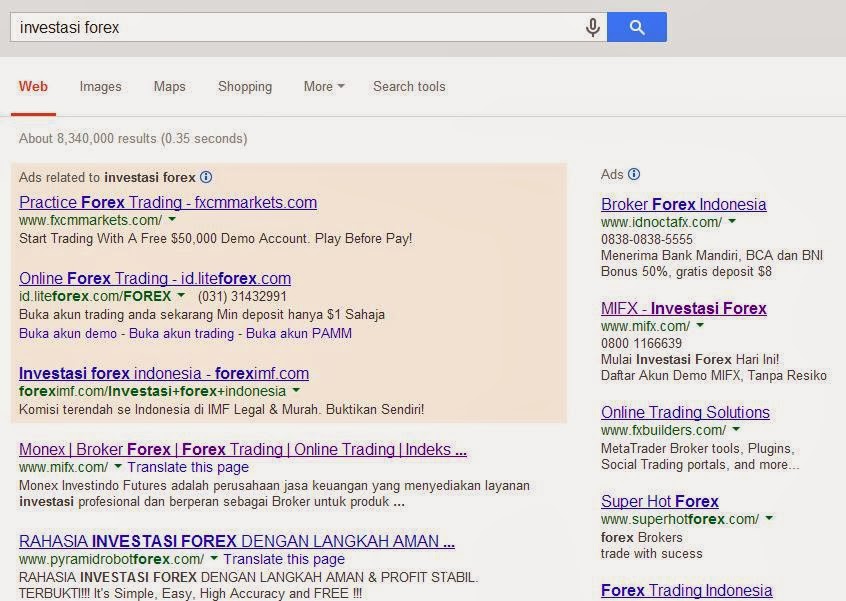Open 'Practice Forex Trading - fxcmmarkets.com' ad link
Screen dimensions: 846x601
[x=168, y=202]
